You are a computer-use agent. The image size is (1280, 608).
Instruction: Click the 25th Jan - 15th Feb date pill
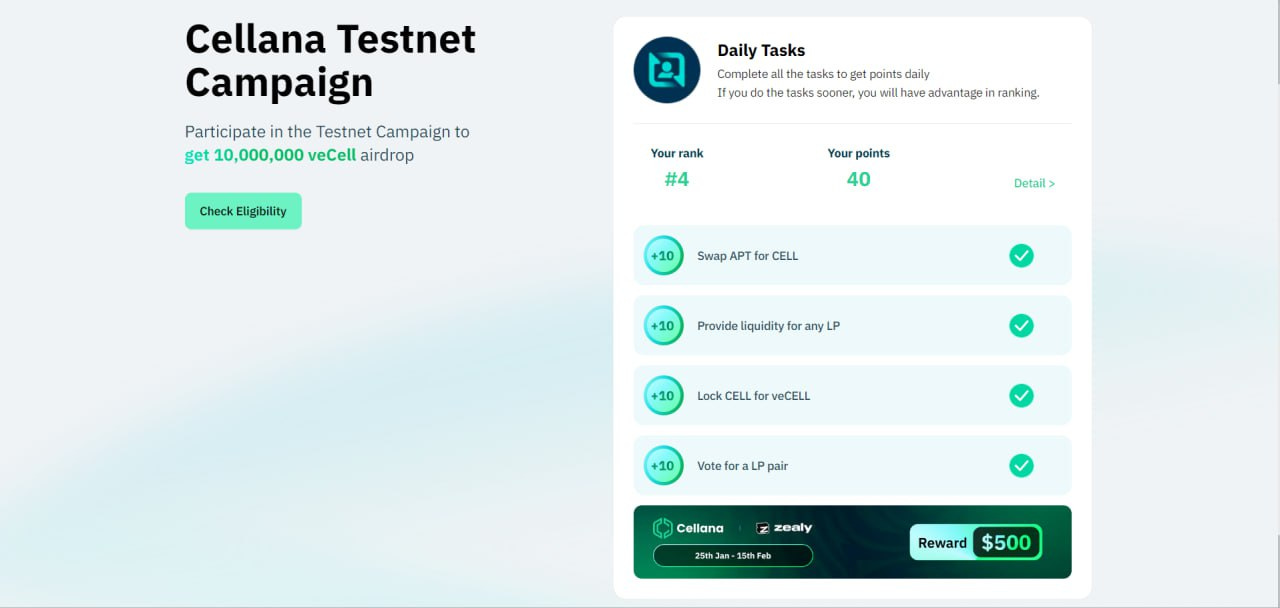[x=733, y=556]
